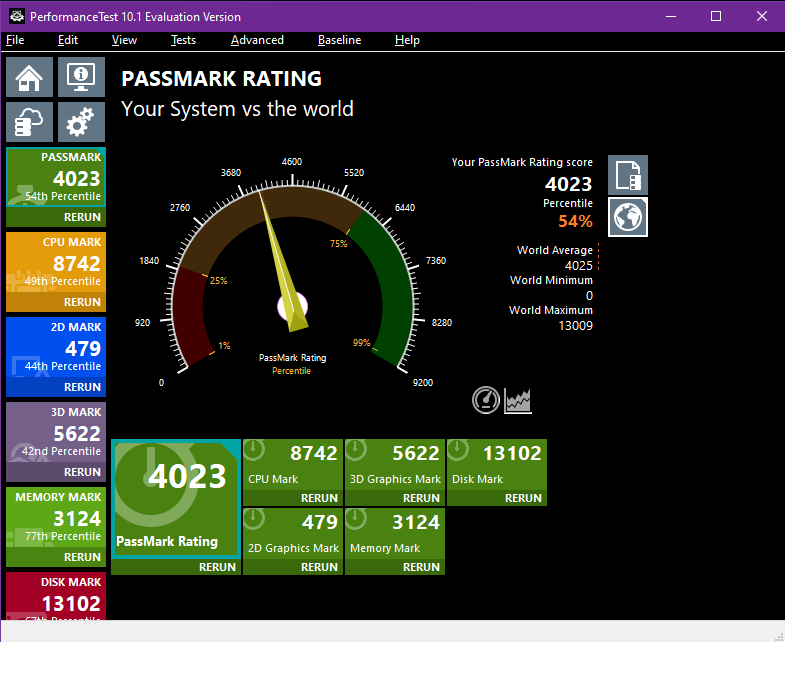Click the save results document icon
The image size is (785, 692).
click(628, 175)
